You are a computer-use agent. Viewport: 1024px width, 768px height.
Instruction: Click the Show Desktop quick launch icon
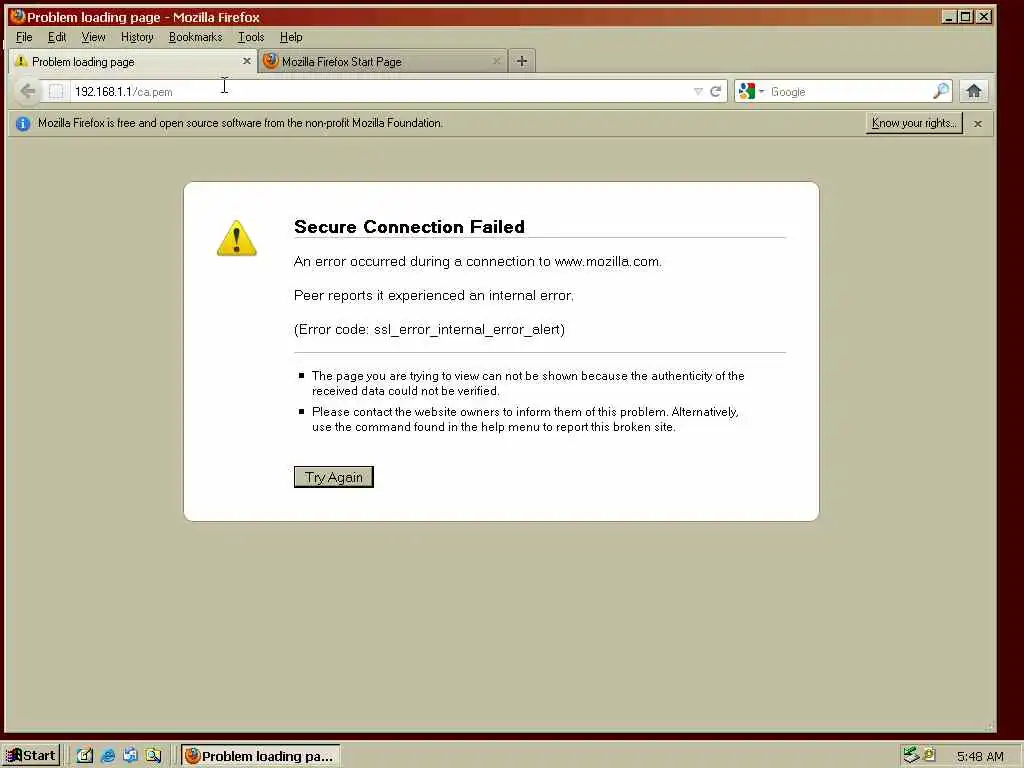85,756
